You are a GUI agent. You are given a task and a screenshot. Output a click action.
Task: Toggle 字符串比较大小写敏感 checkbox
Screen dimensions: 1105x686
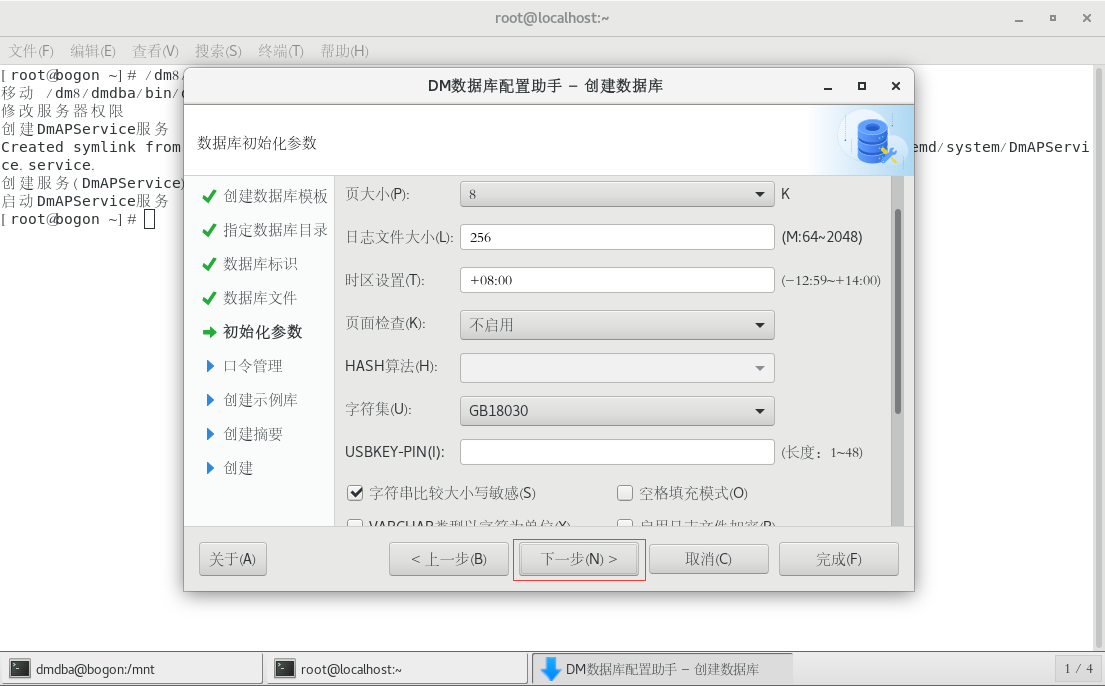click(x=355, y=493)
